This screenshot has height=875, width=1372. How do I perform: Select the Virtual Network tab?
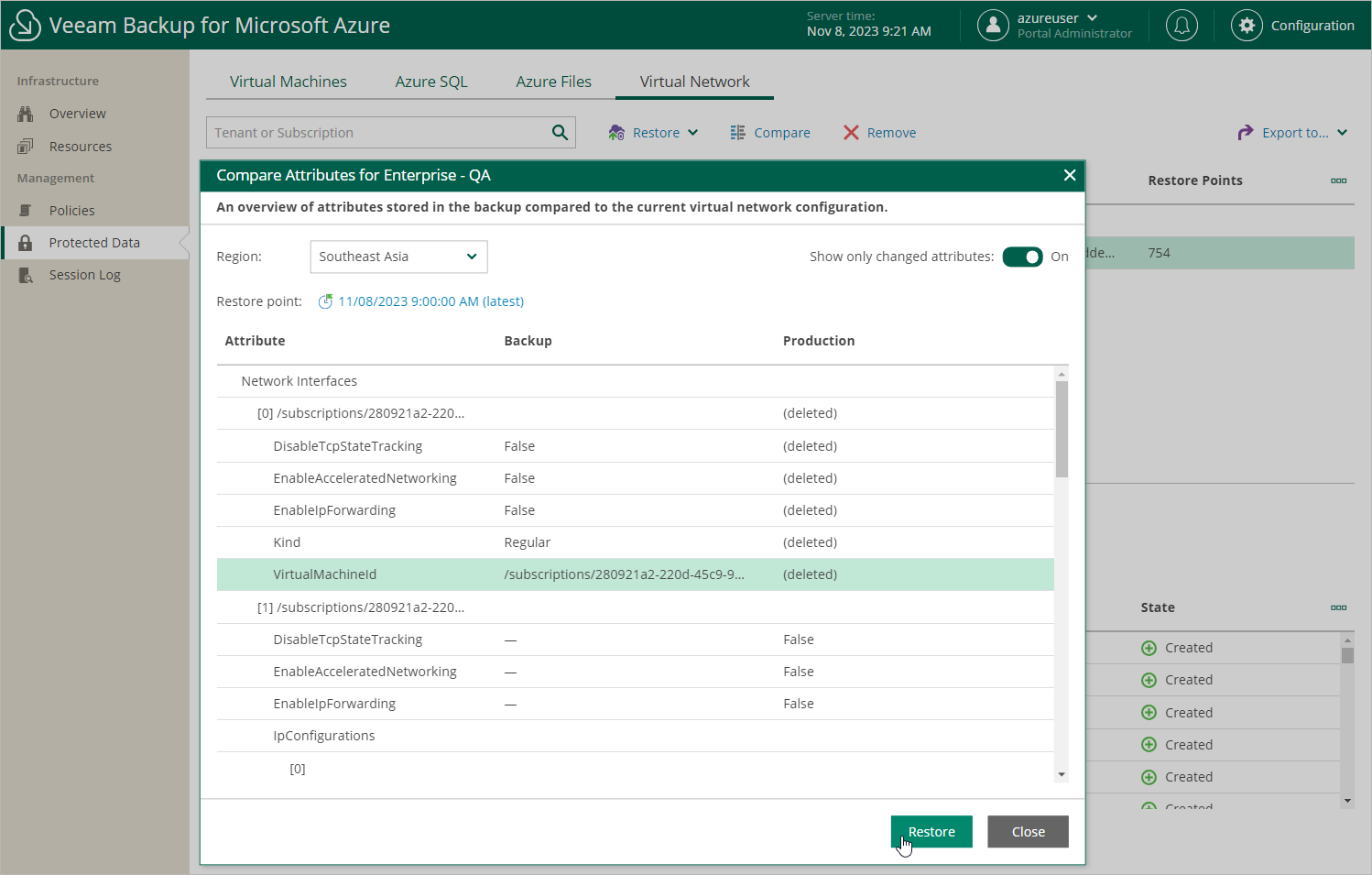[x=694, y=82]
